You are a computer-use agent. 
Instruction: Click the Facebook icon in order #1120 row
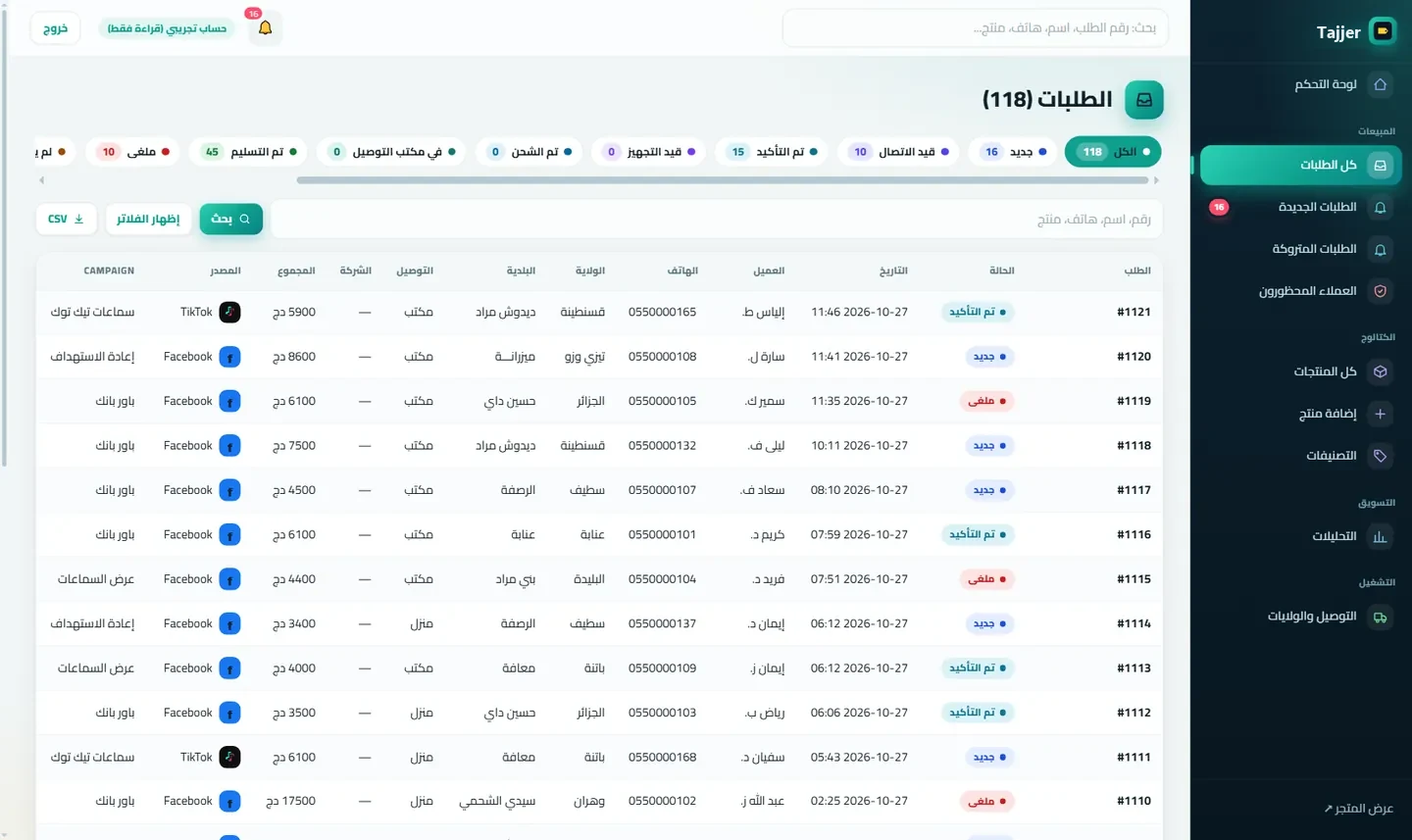(x=229, y=357)
